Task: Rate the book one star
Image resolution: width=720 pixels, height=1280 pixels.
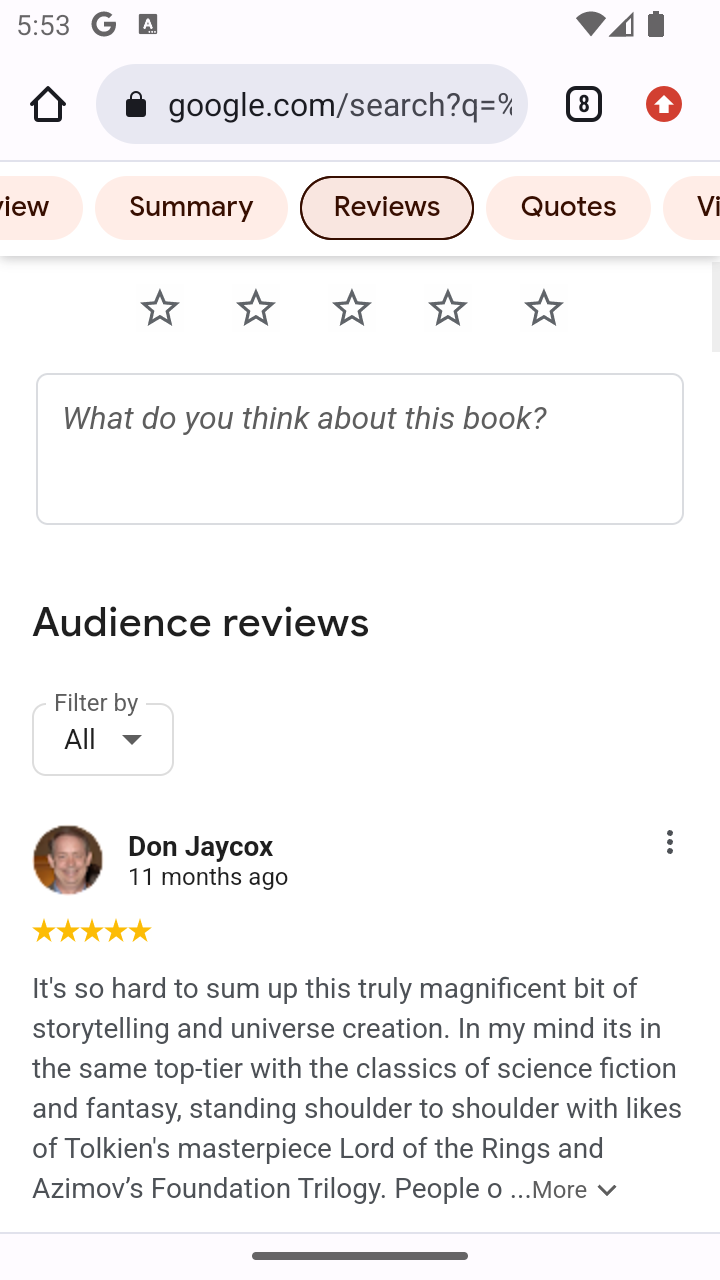Action: (x=160, y=308)
